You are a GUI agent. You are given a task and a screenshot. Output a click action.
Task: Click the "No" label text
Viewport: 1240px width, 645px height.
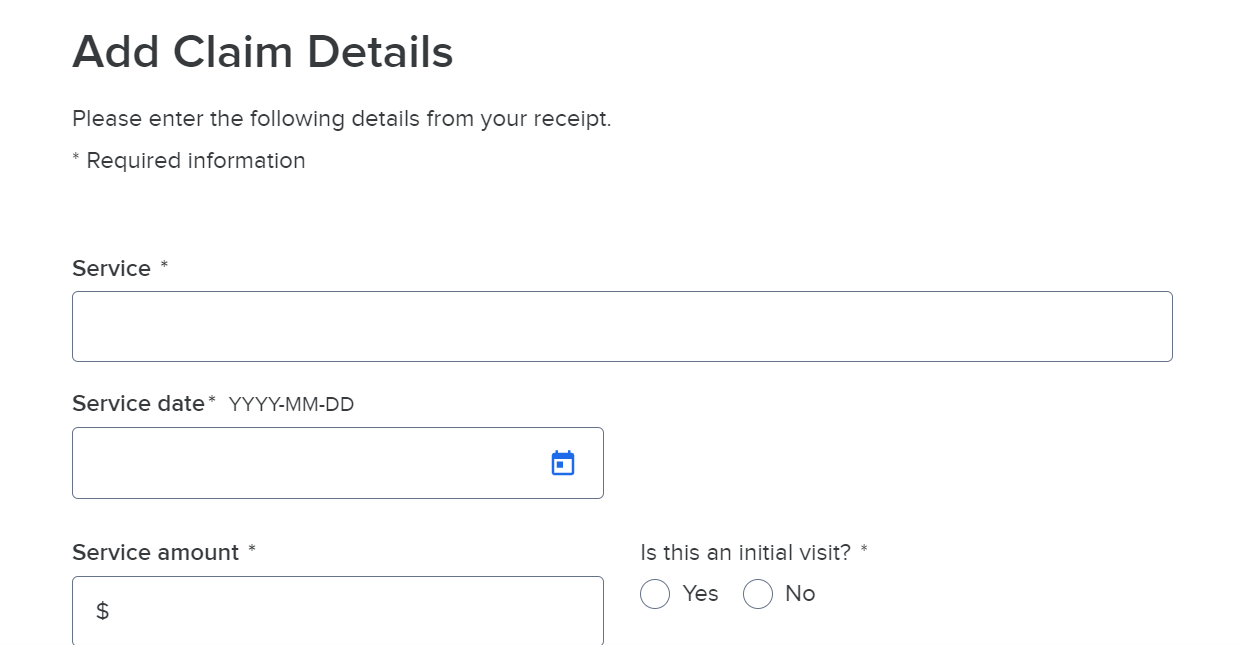800,594
